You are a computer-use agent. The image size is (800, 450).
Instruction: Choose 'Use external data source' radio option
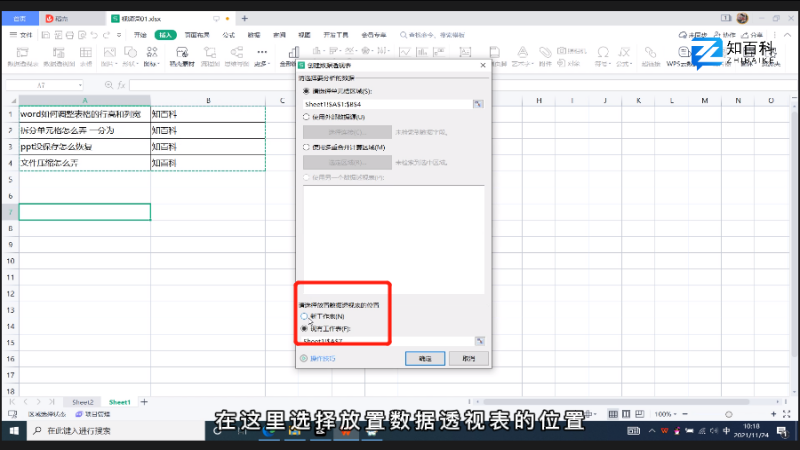[306, 116]
